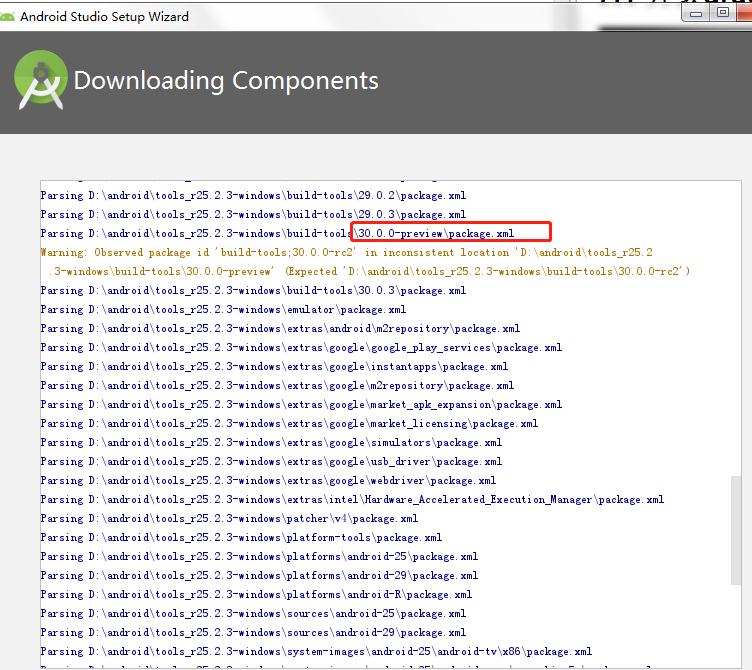Image resolution: width=752 pixels, height=670 pixels.
Task: Maximize the Setup Wizard window
Action: tap(722, 13)
